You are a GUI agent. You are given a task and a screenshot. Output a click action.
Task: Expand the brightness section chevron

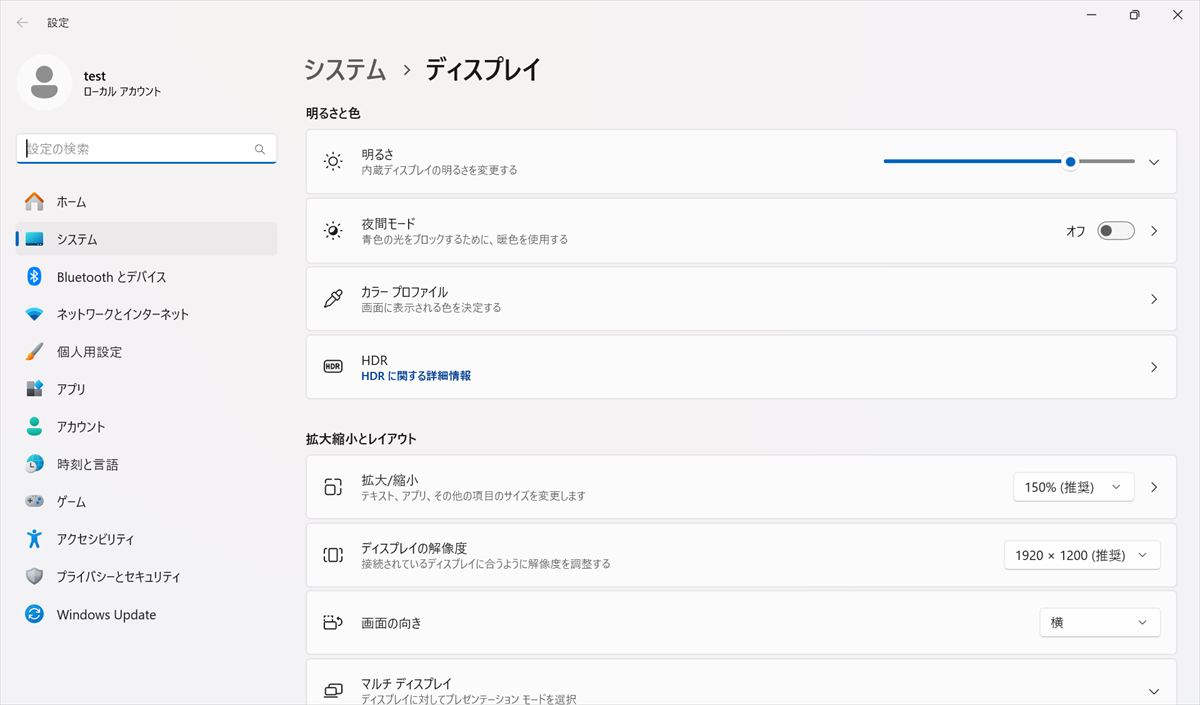coord(1154,162)
